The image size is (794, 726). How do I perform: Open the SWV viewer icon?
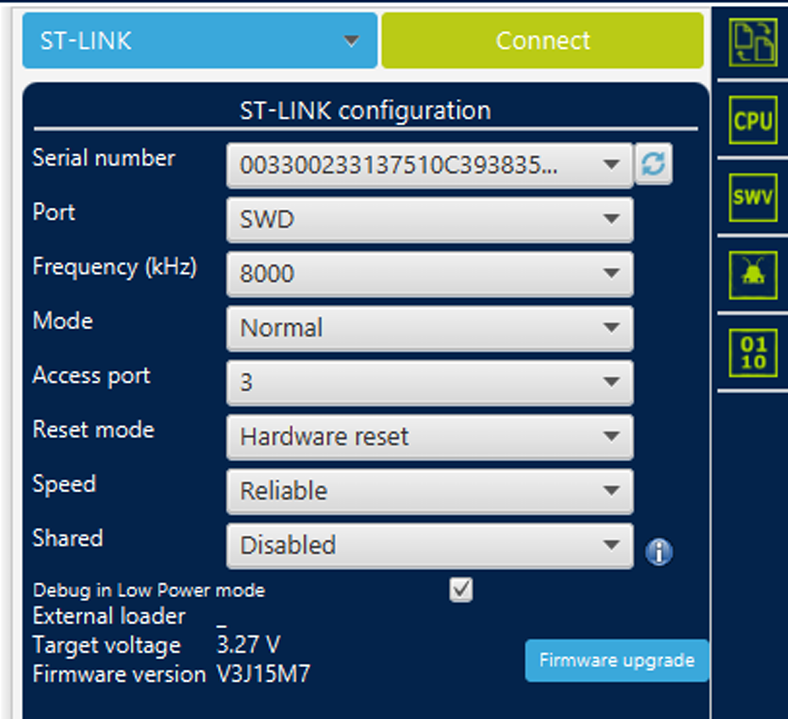[x=753, y=197]
